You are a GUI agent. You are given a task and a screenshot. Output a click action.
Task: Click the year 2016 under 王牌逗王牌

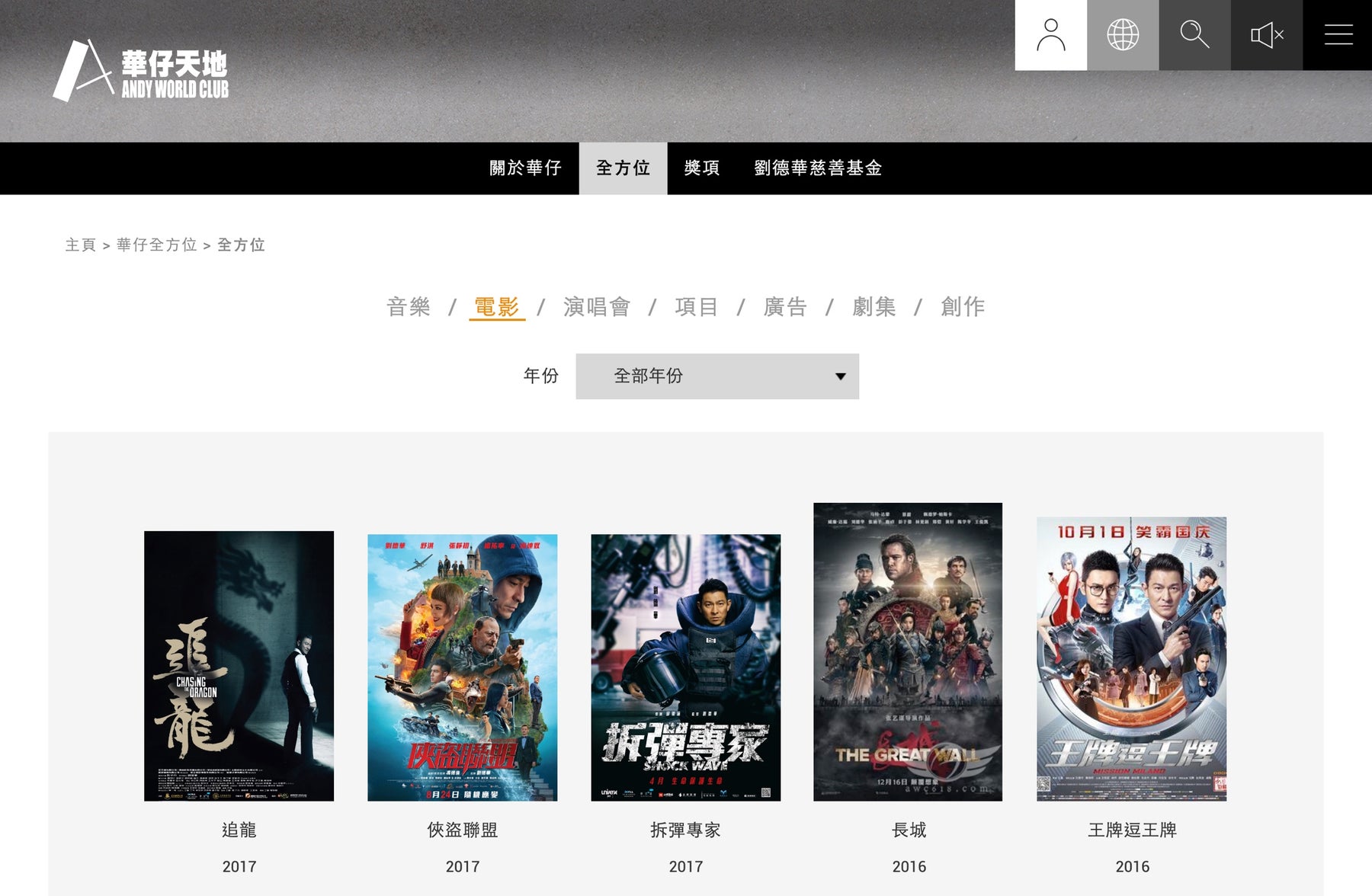[1132, 867]
